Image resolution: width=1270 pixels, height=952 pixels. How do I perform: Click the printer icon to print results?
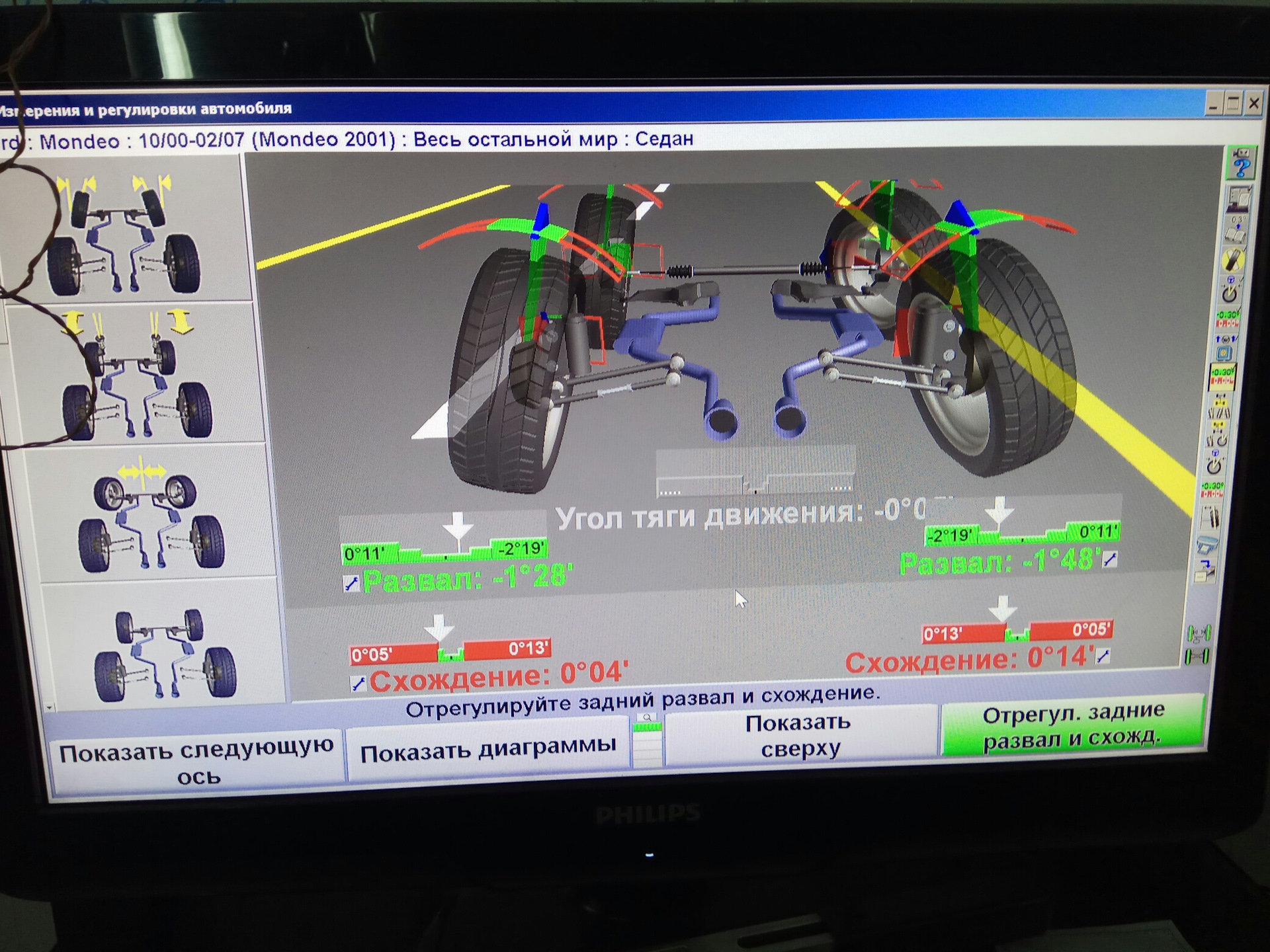click(1206, 545)
